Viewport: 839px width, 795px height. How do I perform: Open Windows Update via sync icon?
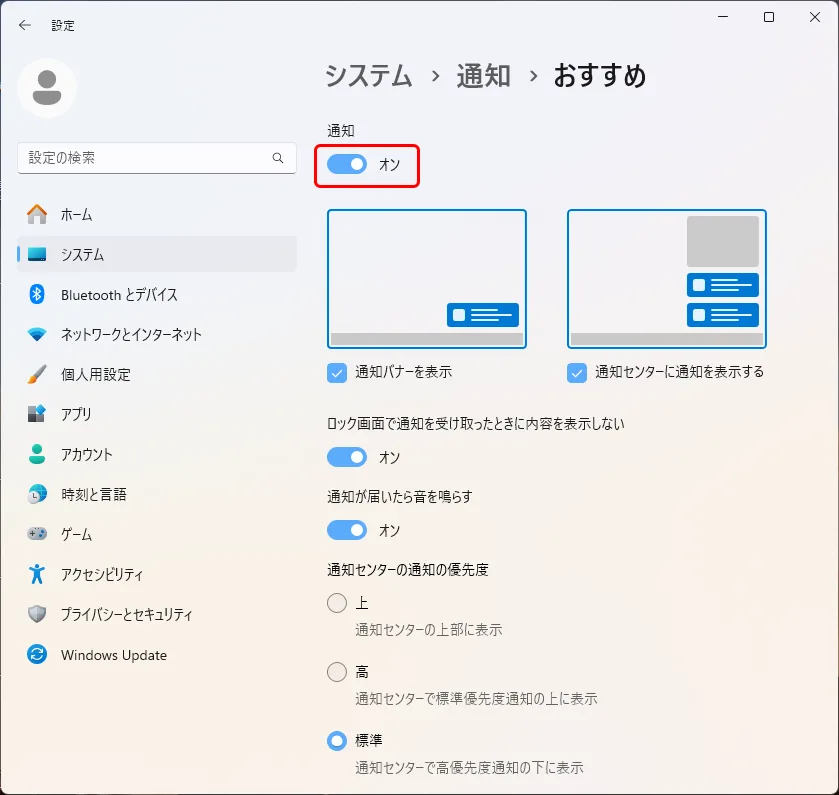pos(37,654)
